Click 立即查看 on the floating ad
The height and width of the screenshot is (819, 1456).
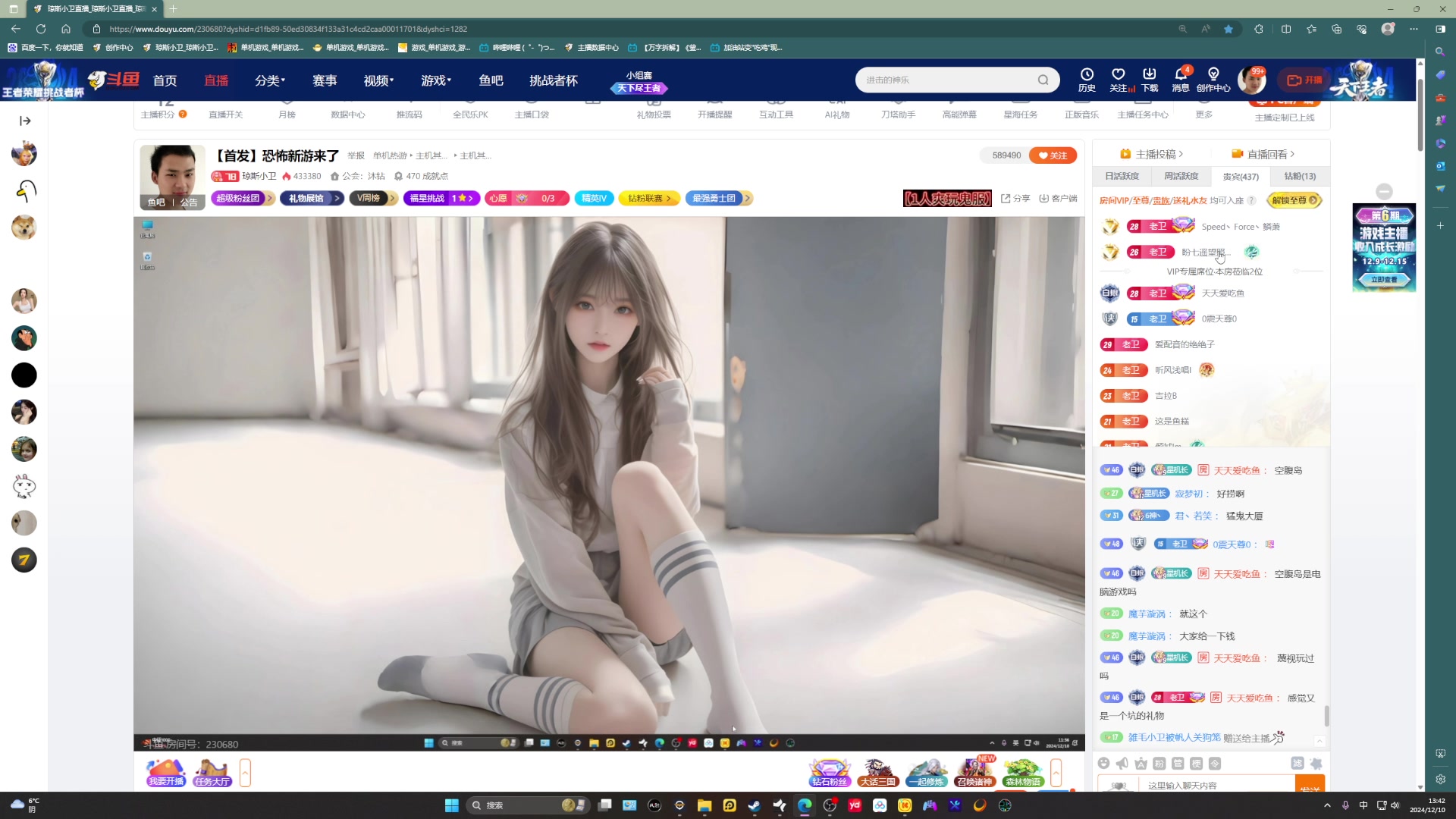[x=1384, y=280]
